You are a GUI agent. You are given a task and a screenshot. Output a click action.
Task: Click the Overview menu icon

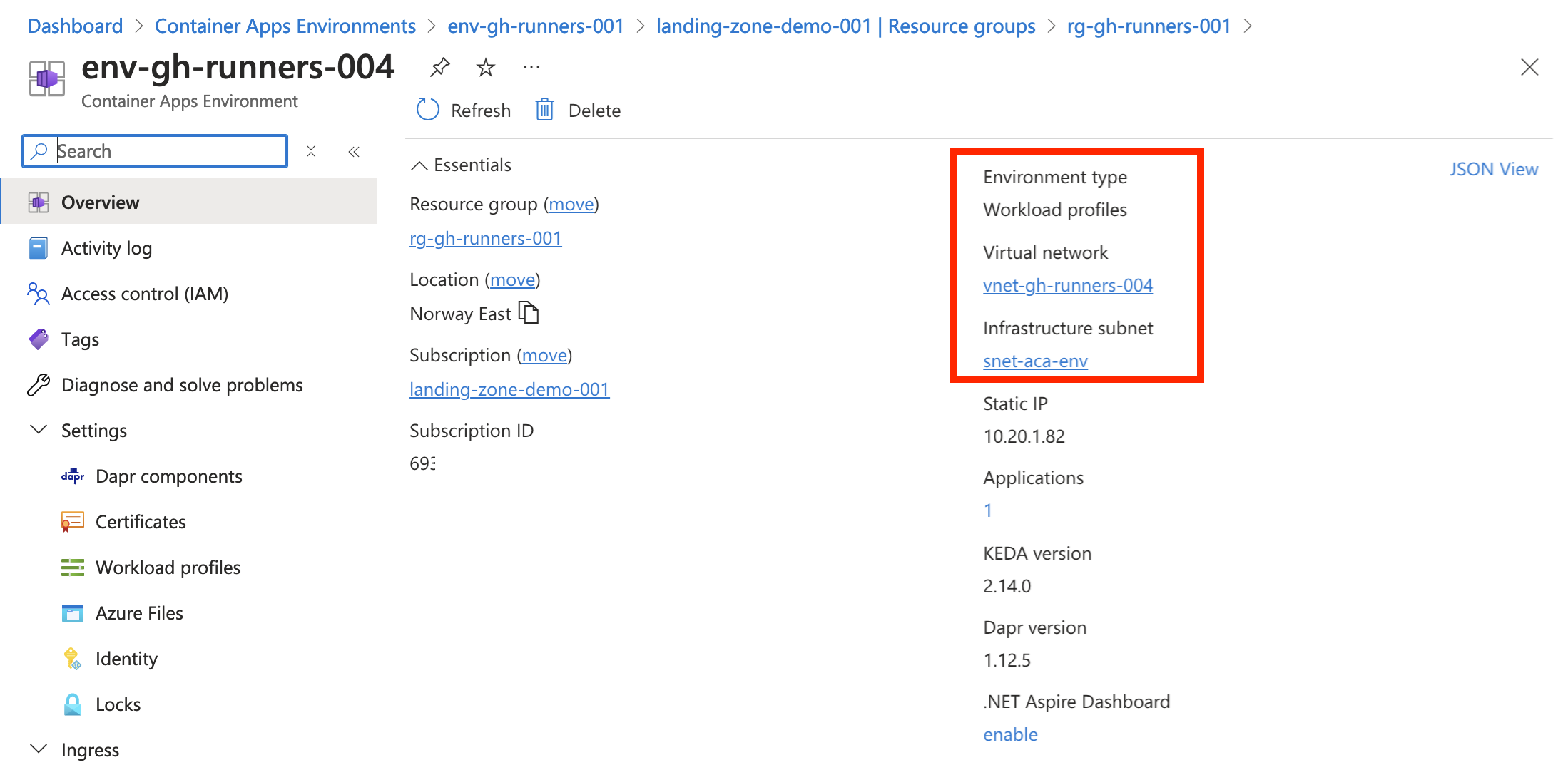tap(39, 202)
